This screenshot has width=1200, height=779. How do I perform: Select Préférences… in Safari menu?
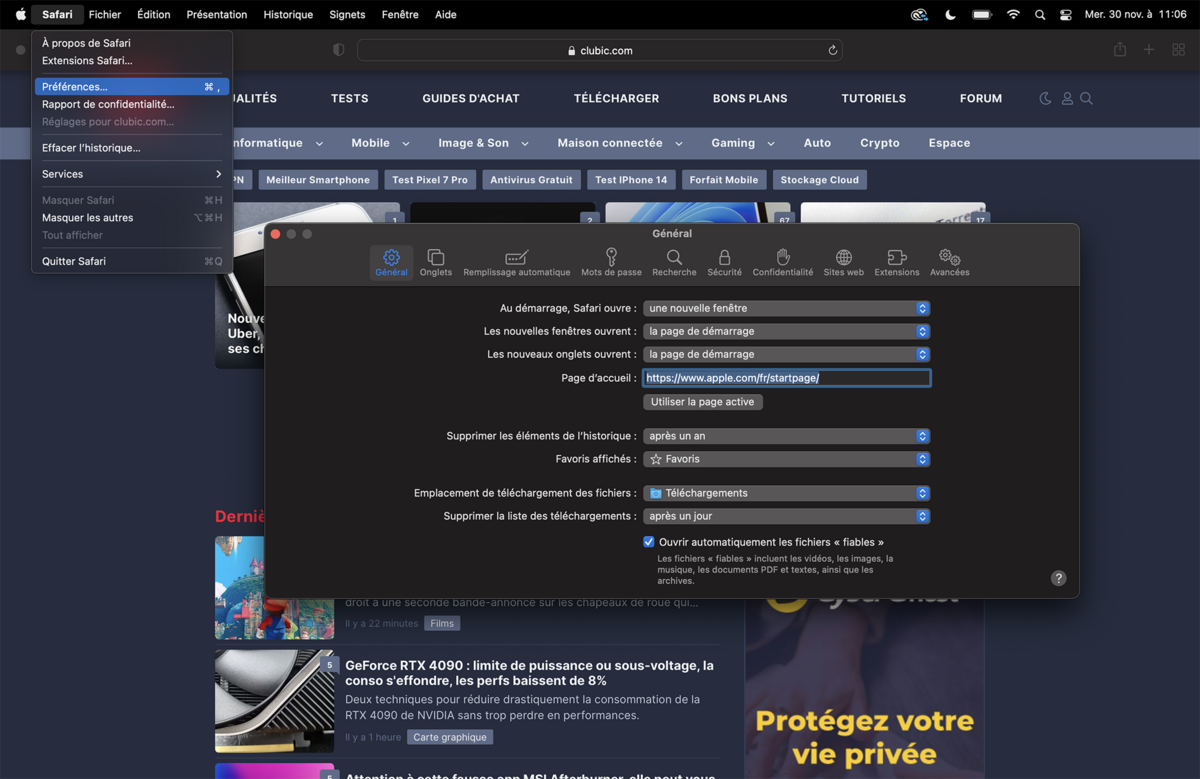click(132, 87)
